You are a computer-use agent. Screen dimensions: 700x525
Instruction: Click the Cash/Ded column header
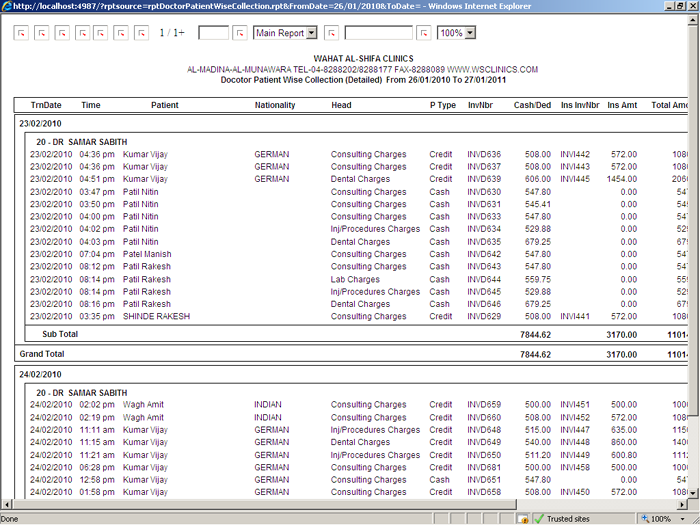[x=532, y=105]
